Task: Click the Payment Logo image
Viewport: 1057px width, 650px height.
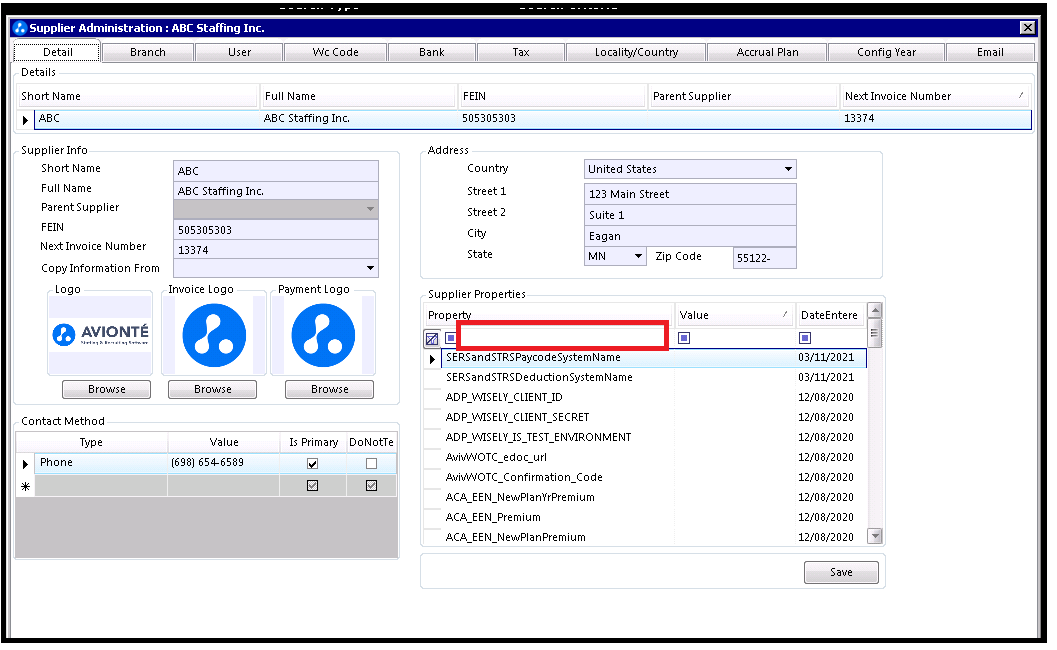Action: [x=324, y=335]
